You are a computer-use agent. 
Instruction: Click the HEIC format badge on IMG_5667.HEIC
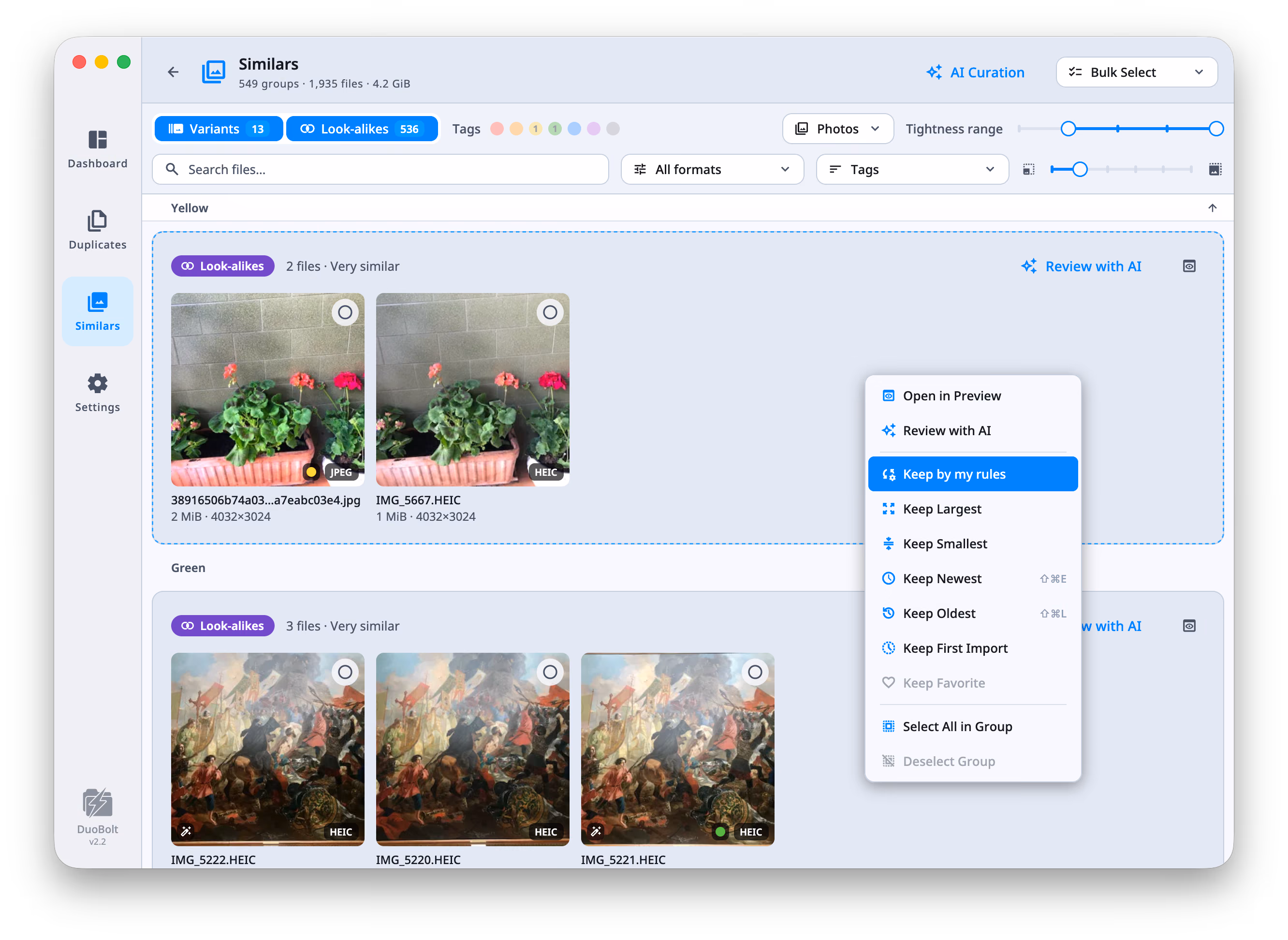tap(545, 472)
